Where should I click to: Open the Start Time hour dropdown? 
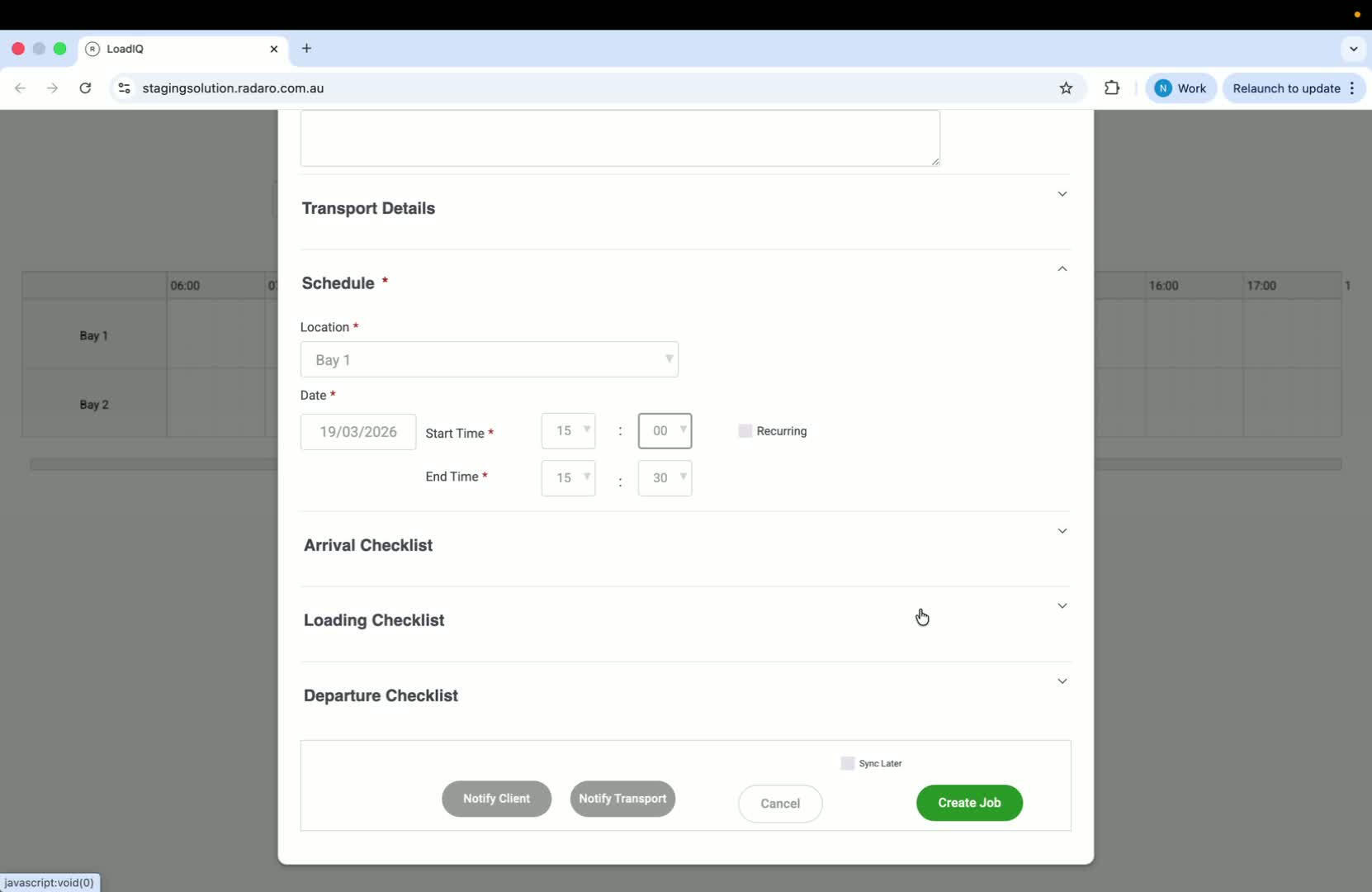click(x=568, y=431)
